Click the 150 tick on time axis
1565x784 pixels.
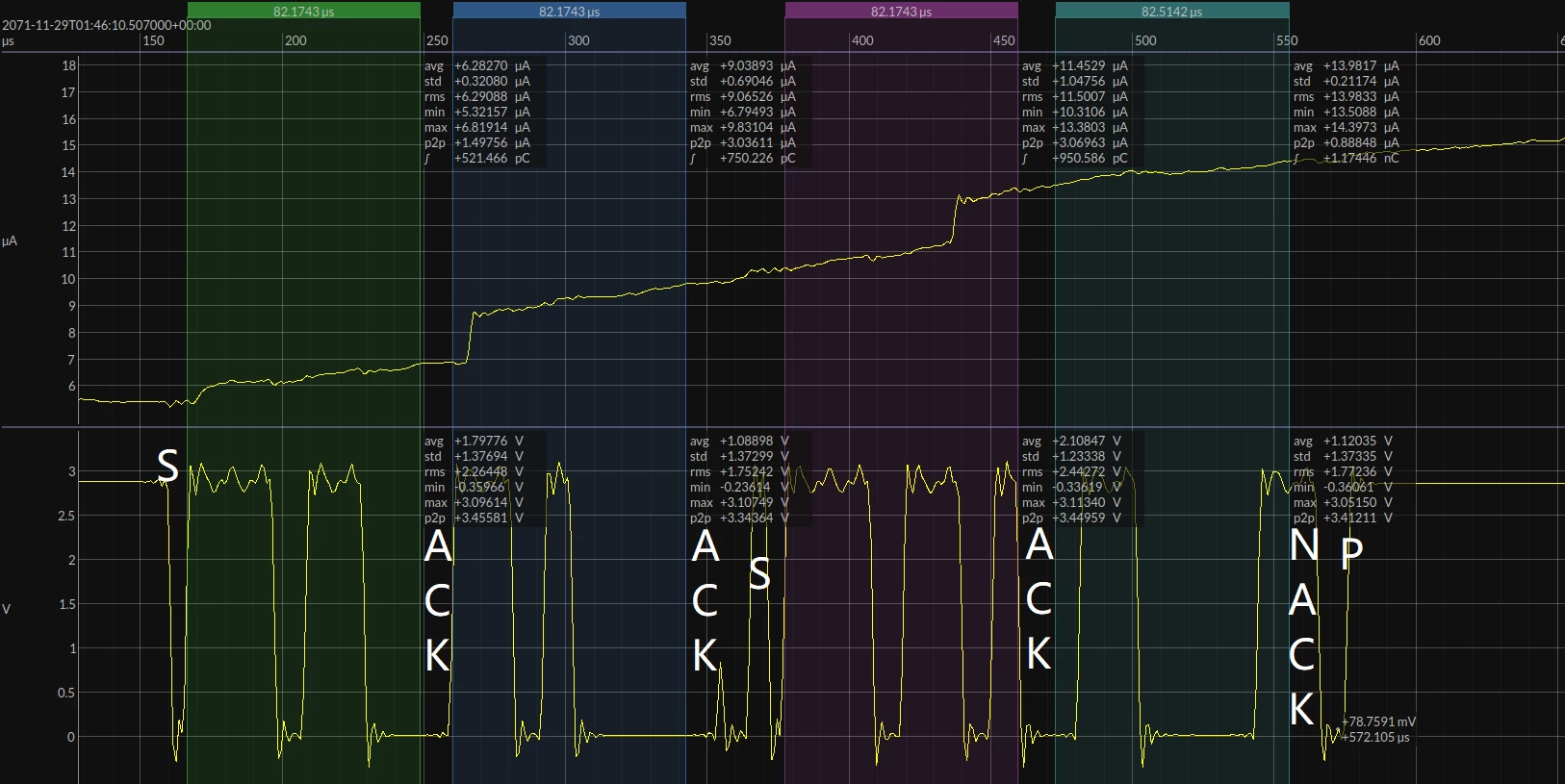pyautogui.click(x=153, y=40)
